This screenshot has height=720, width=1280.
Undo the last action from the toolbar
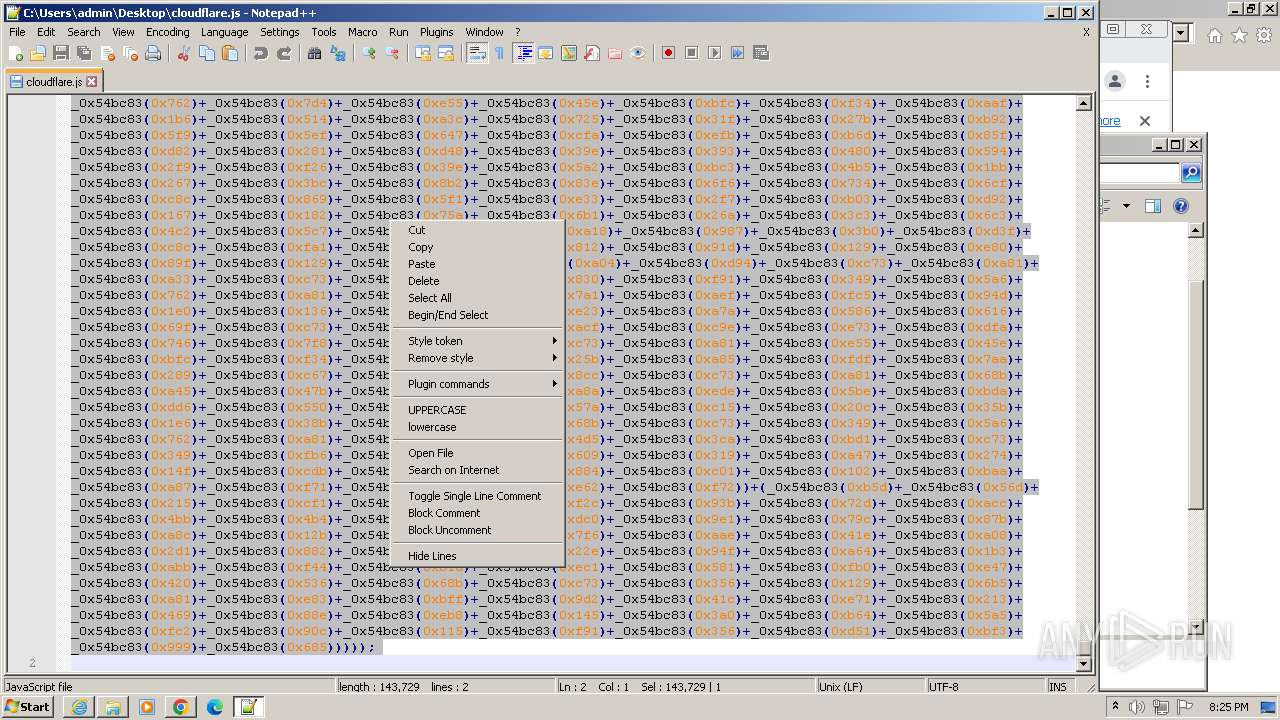click(x=261, y=53)
